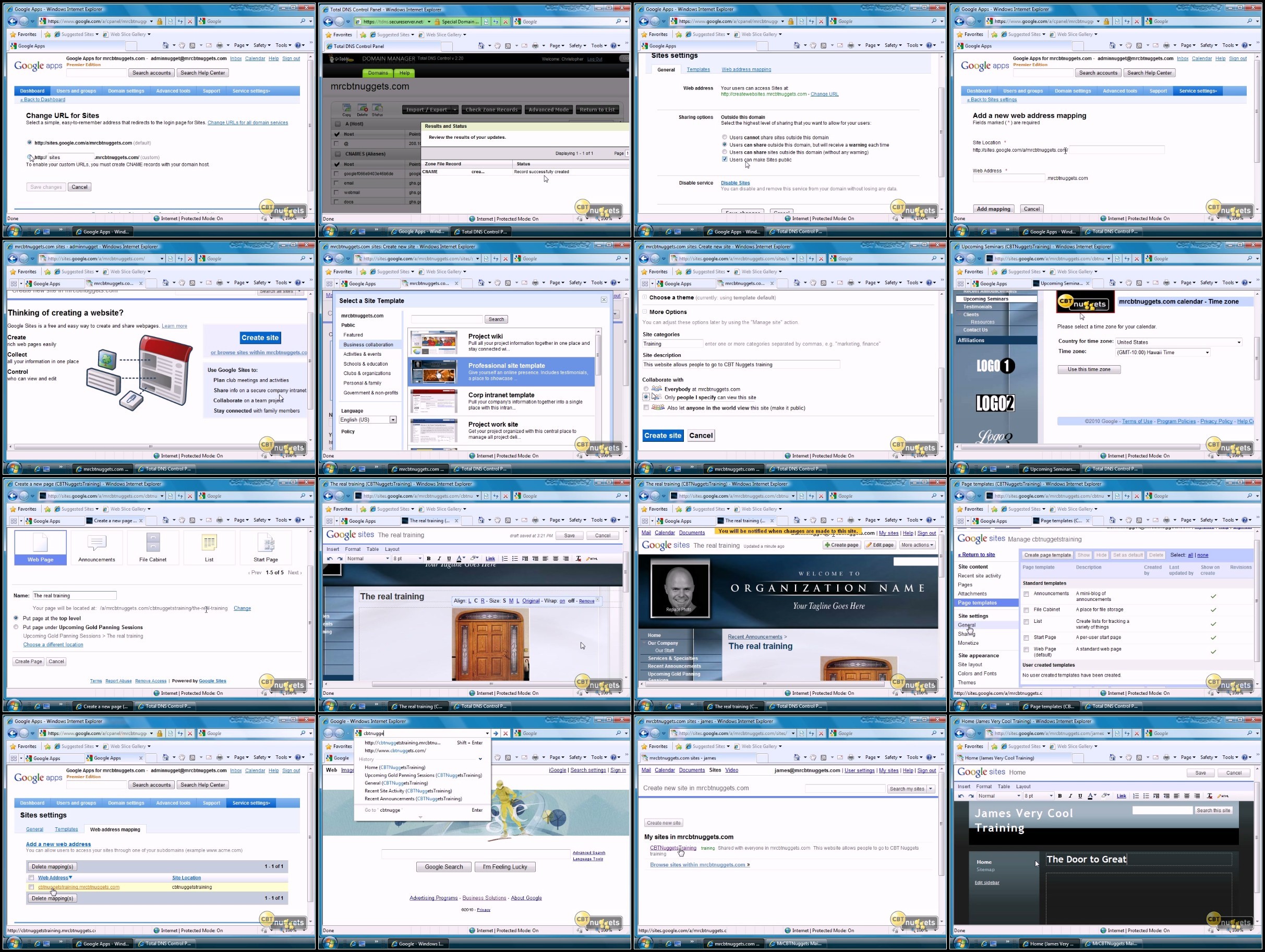The height and width of the screenshot is (952, 1265).
Task: Increase indent in James Very Cool Training editor
Action: tap(1156, 796)
